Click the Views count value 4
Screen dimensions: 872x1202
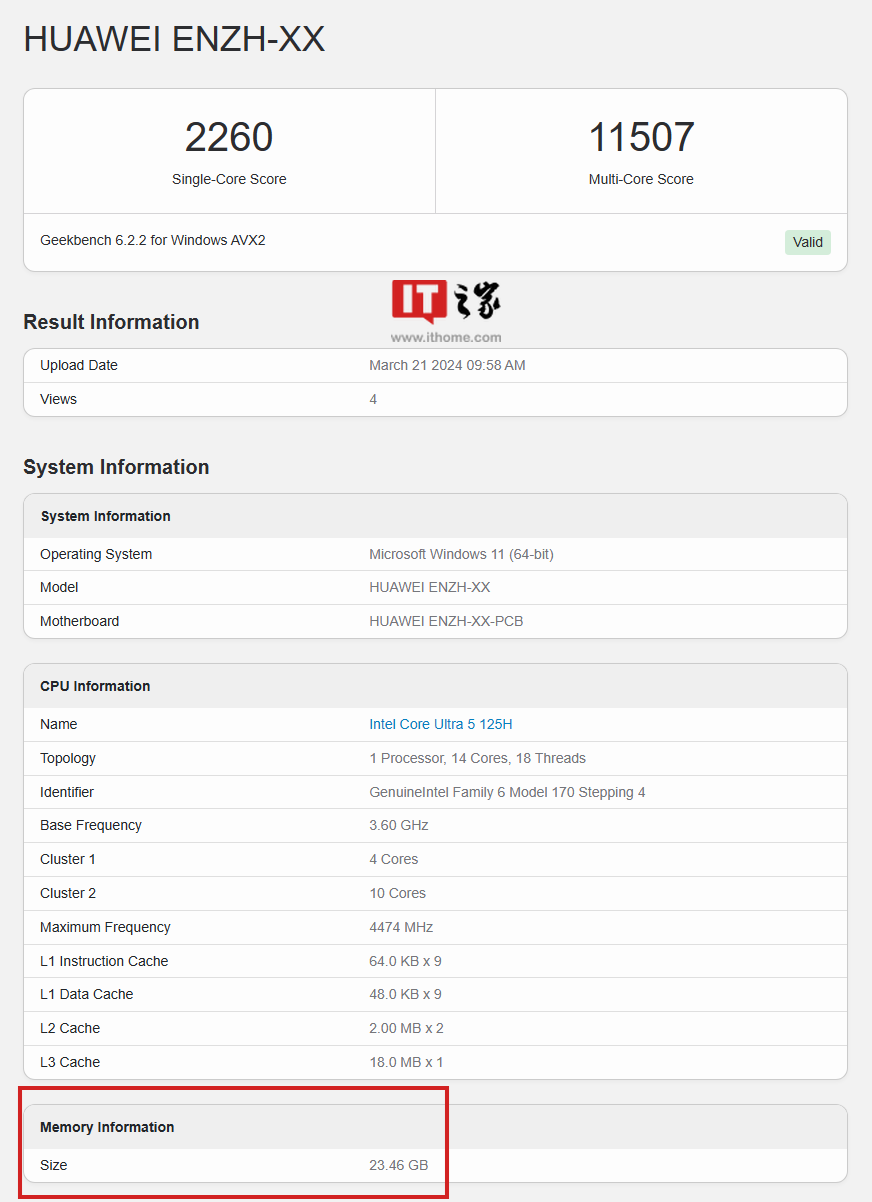tap(373, 399)
